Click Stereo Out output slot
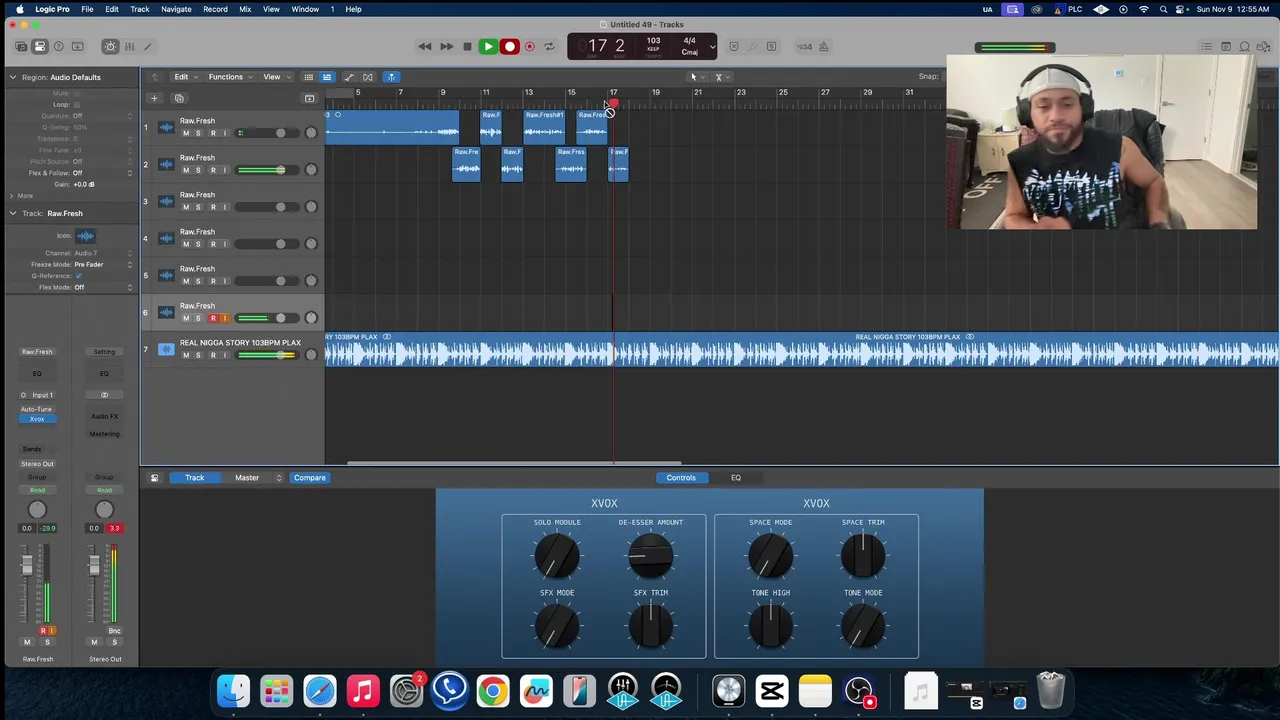 click(37, 464)
